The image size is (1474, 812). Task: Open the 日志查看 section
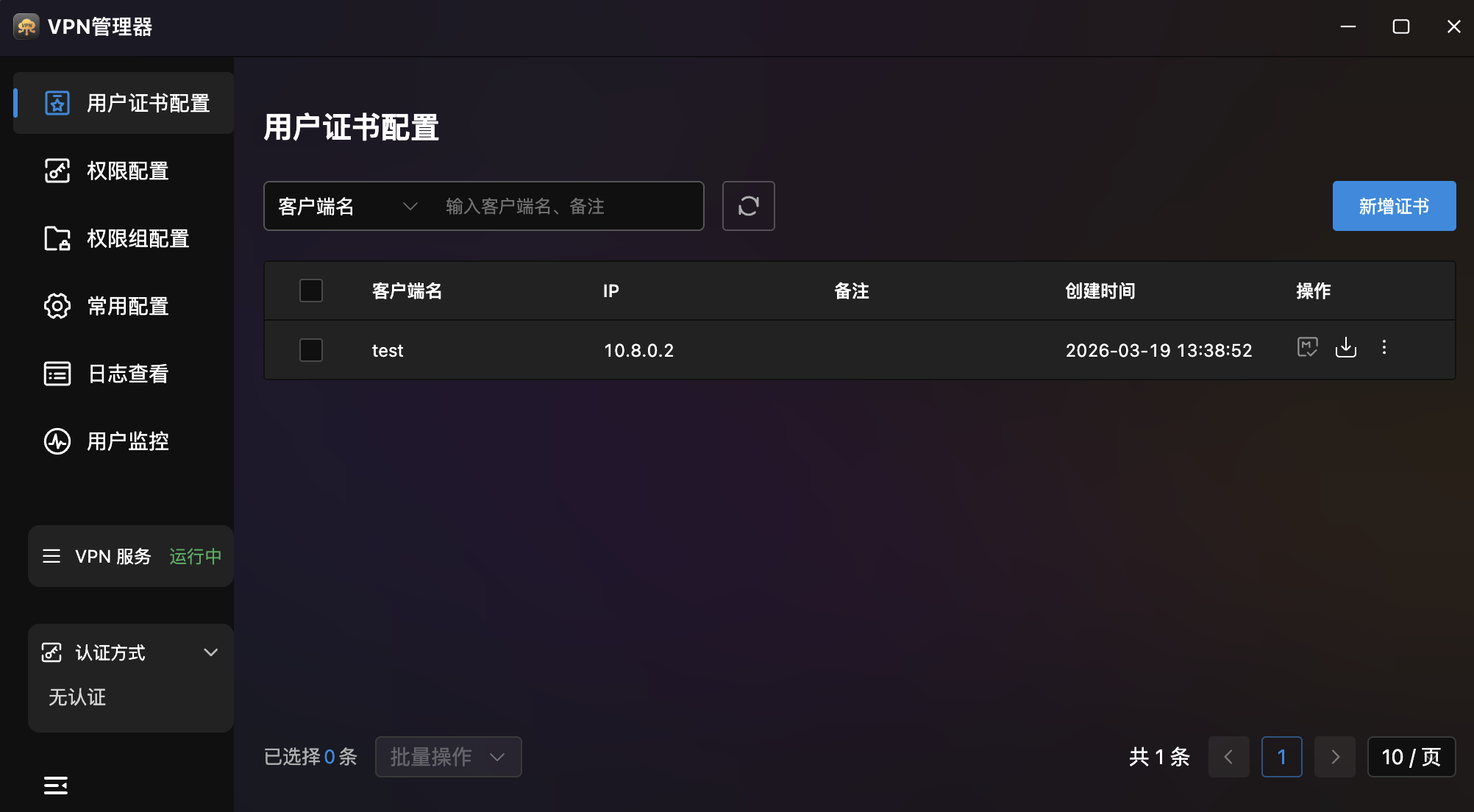point(124,374)
